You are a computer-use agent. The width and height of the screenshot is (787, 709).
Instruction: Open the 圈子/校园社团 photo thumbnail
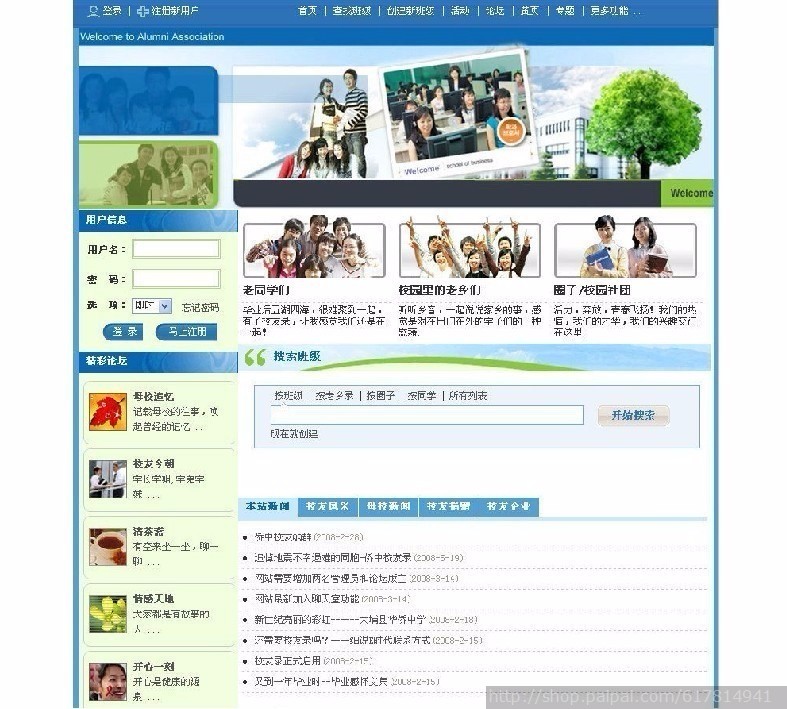tap(625, 247)
